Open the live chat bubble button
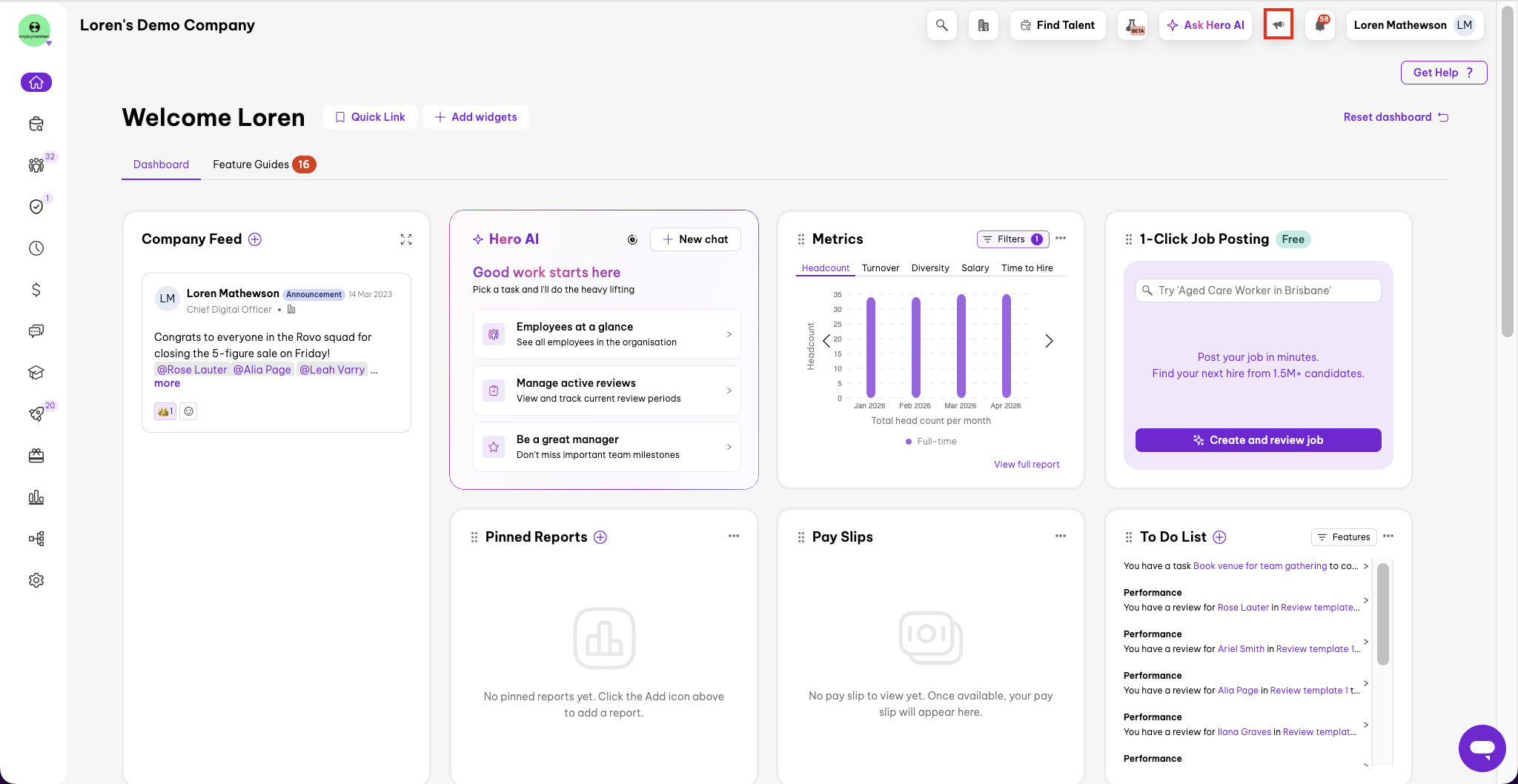 click(1482, 748)
